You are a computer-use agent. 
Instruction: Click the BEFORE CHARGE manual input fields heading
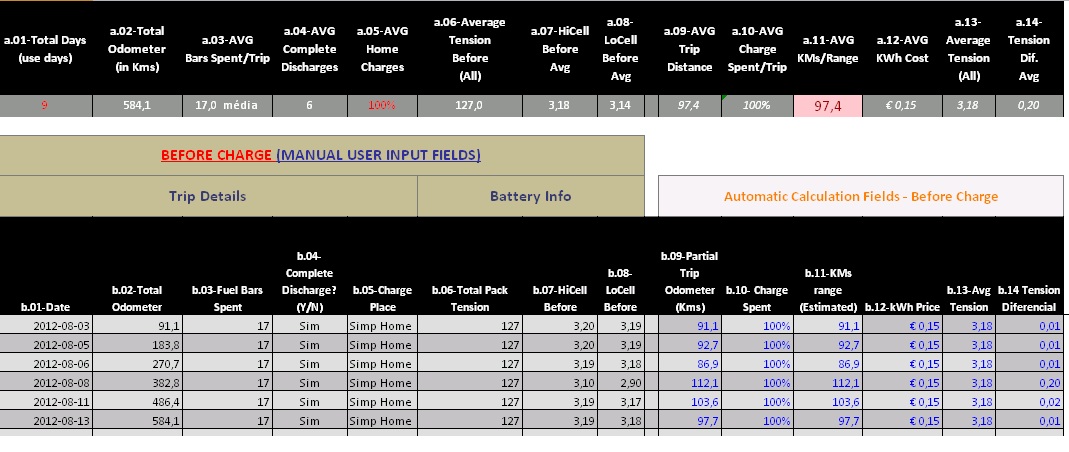[x=321, y=155]
